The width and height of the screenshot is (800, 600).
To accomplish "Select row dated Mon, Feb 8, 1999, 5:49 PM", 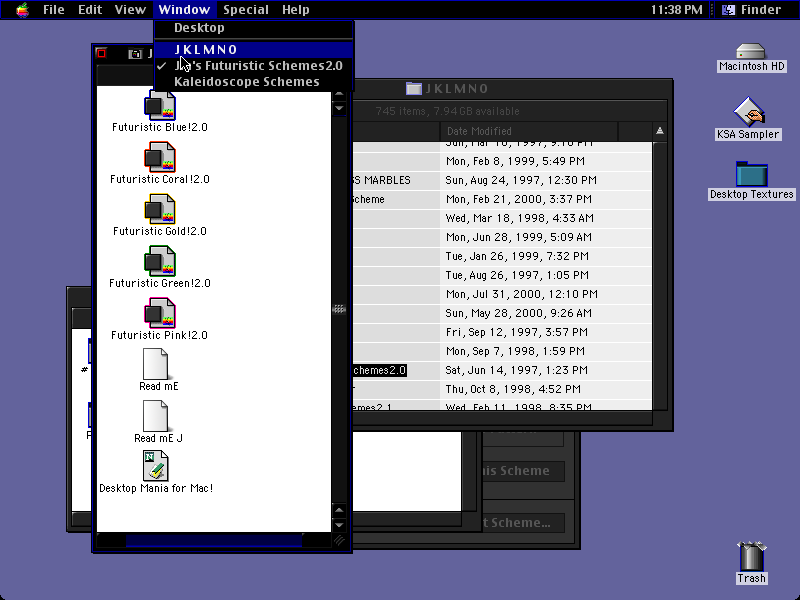I will (502, 161).
